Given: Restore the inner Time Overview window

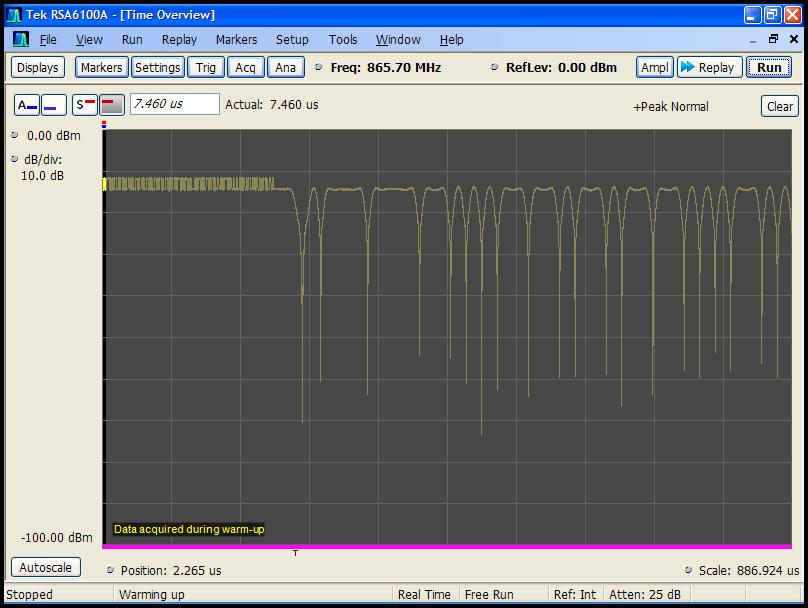Looking at the screenshot, I should tap(773, 39).
